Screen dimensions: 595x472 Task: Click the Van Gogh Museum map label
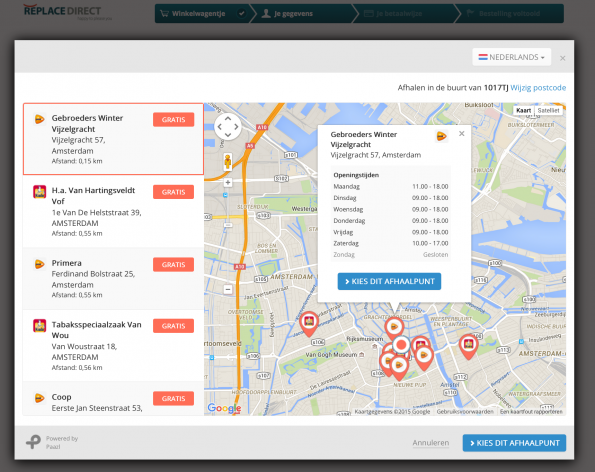point(331,355)
